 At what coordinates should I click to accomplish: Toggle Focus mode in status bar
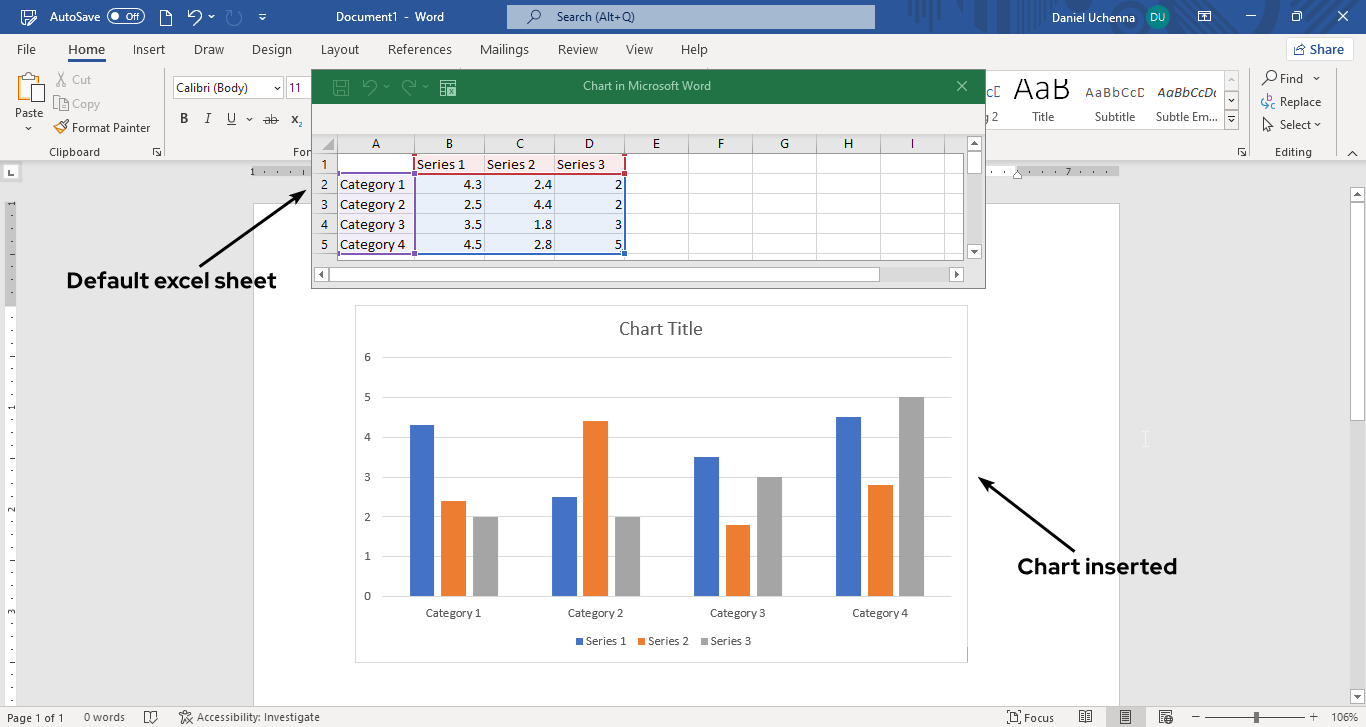pos(1031,717)
